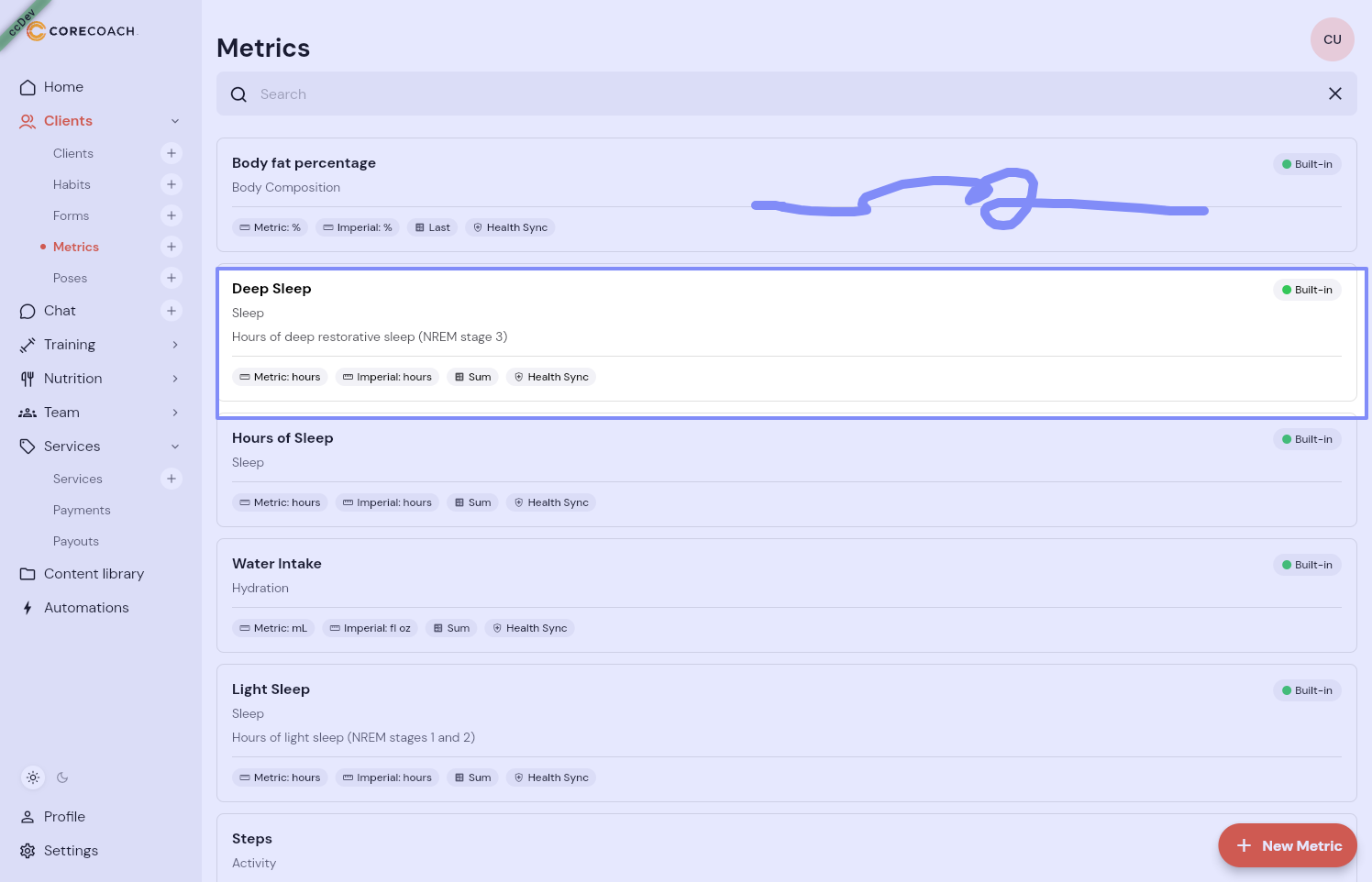Viewport: 1372px width, 882px height.
Task: Expand the Nutrition section
Action: click(x=175, y=379)
